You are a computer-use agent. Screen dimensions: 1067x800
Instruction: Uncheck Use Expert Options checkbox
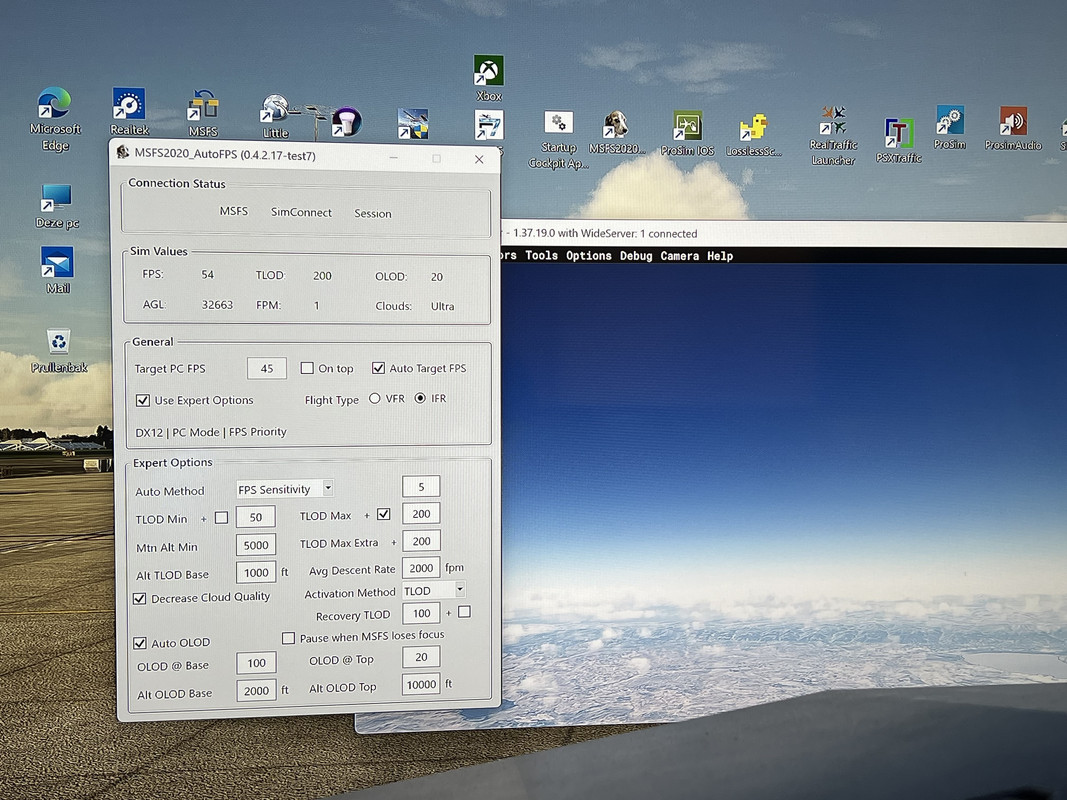[x=143, y=400]
